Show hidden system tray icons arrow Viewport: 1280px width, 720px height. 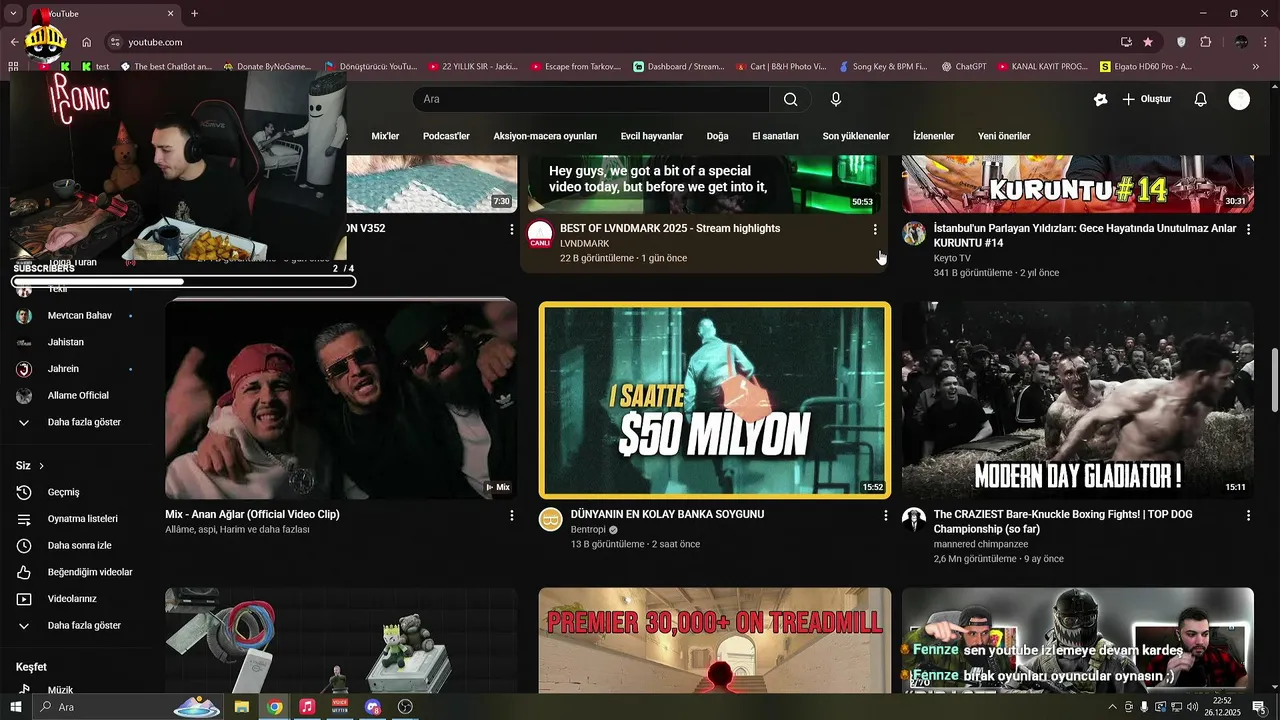coord(1112,707)
